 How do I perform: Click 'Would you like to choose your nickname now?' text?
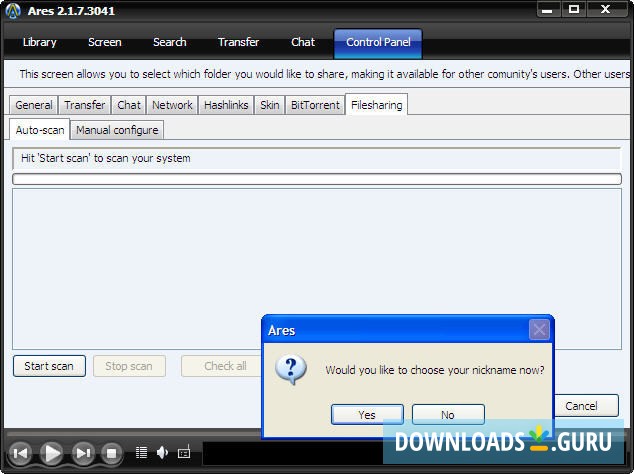pos(435,370)
